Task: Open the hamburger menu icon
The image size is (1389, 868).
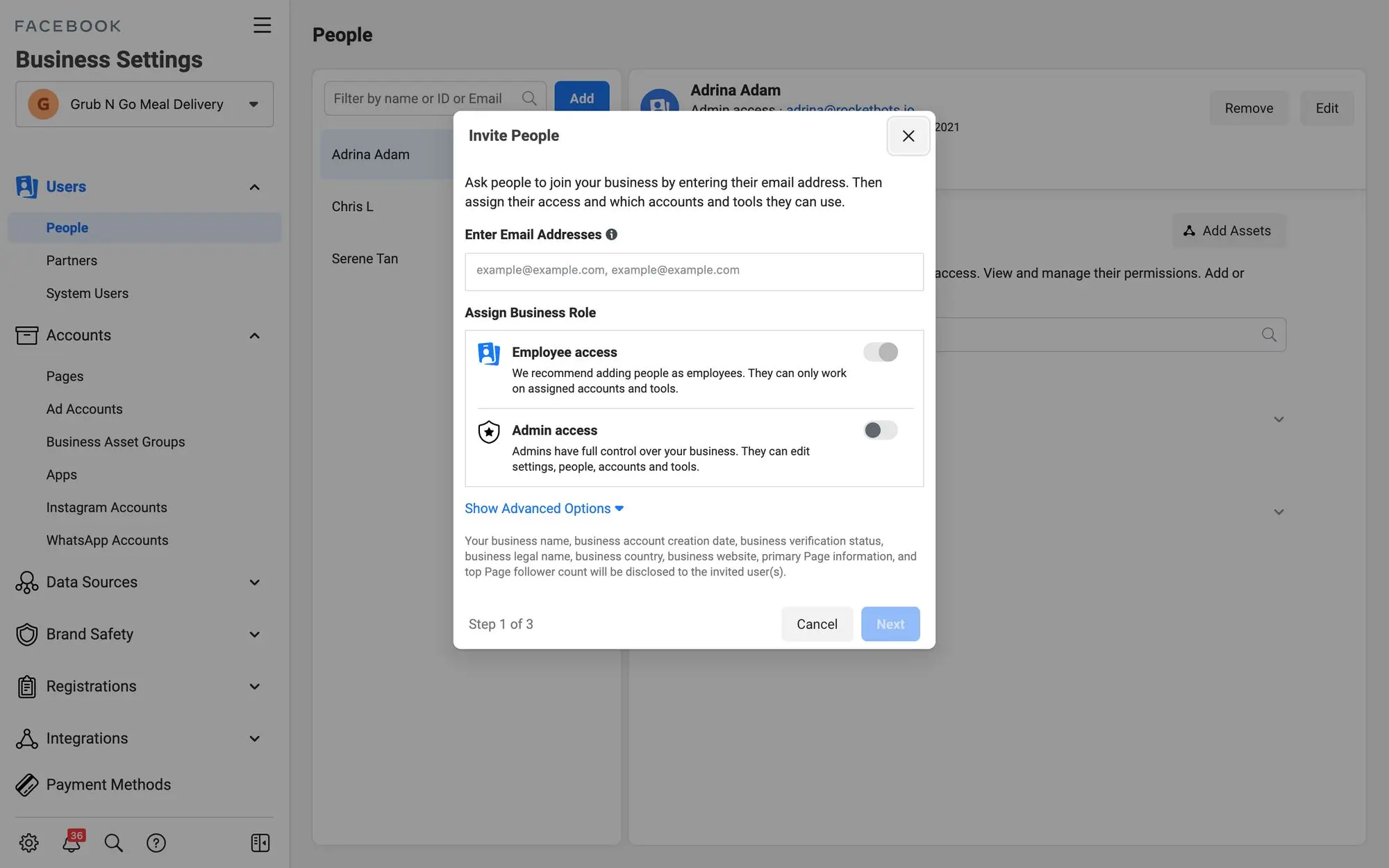Action: point(262,26)
